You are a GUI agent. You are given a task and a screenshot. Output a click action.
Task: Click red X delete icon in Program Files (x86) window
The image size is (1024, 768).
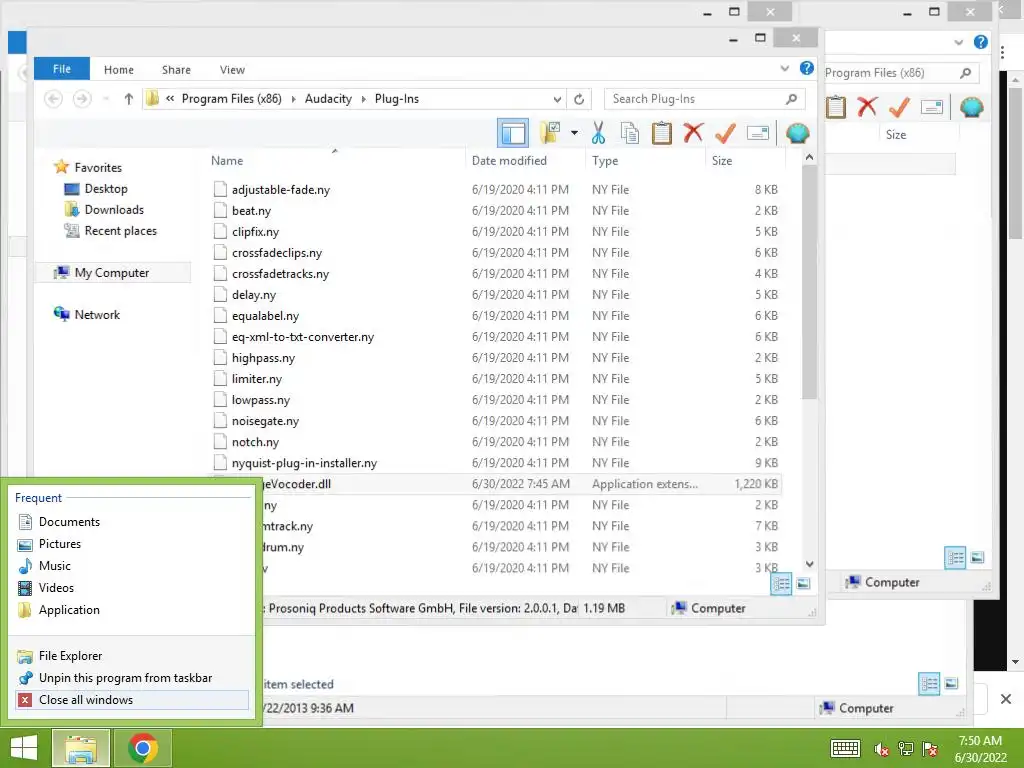(x=867, y=106)
